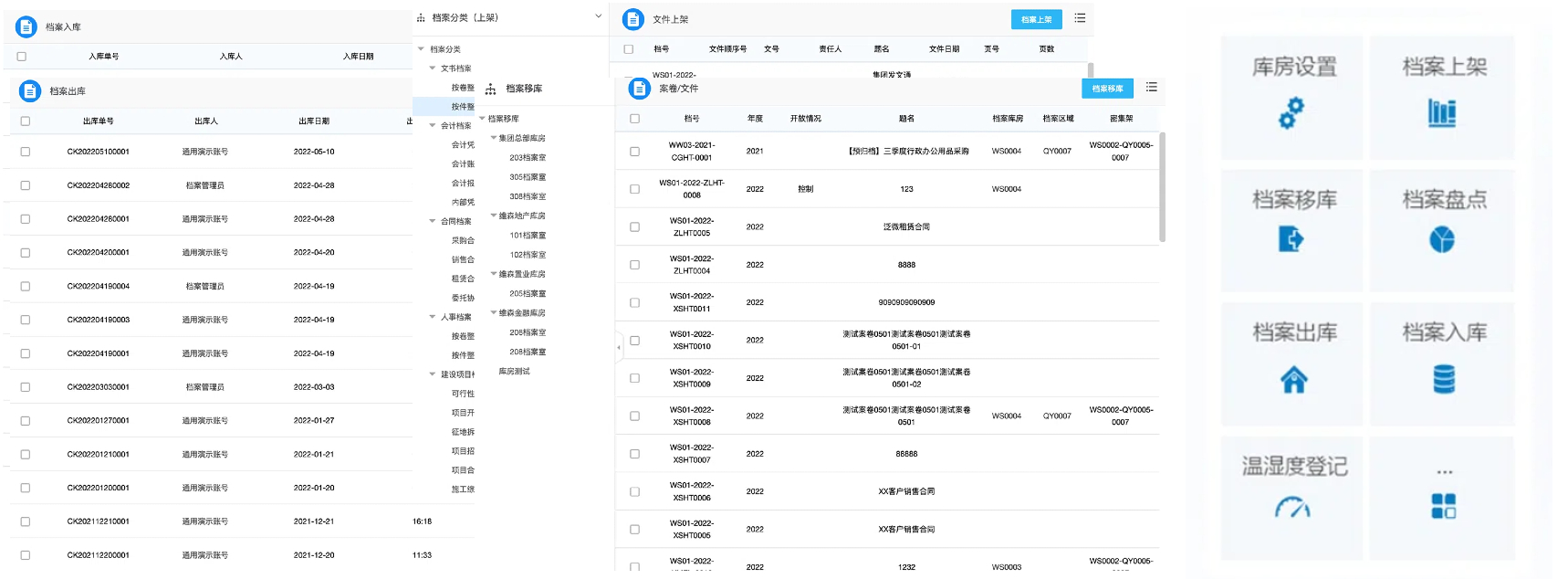Open the 档案分类 (上架) dropdown arrow
The image size is (1568, 579).
(599, 16)
